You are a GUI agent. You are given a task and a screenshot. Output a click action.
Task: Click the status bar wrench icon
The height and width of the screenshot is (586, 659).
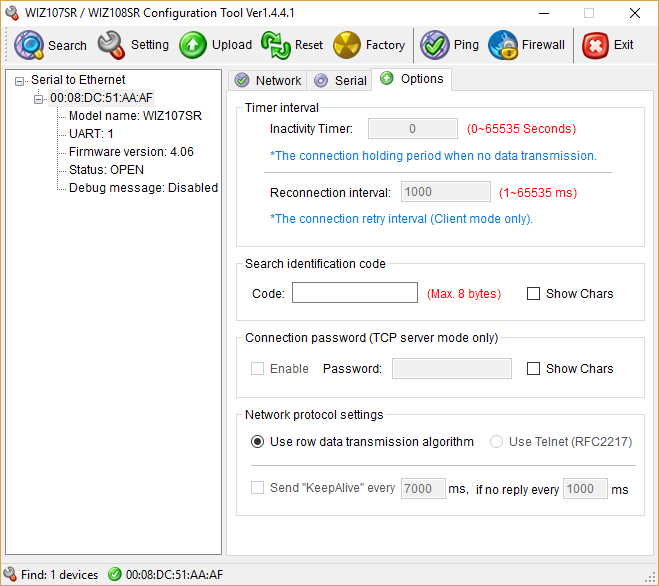[x=9, y=574]
